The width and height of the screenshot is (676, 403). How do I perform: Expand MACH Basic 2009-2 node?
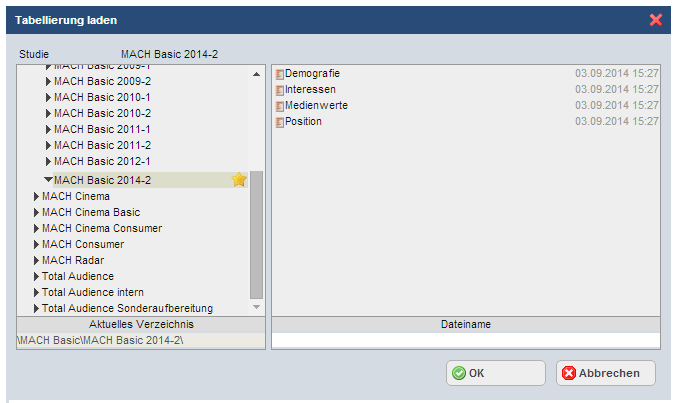click(48, 81)
